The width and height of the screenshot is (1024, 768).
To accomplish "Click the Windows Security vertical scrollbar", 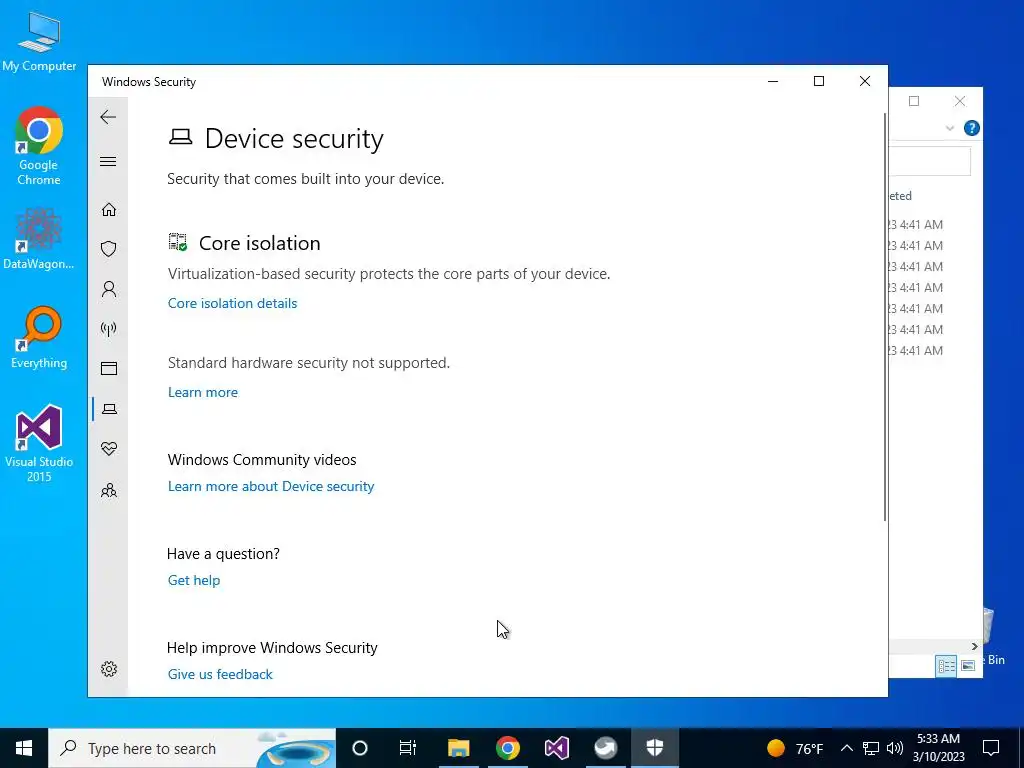I will click(885, 317).
